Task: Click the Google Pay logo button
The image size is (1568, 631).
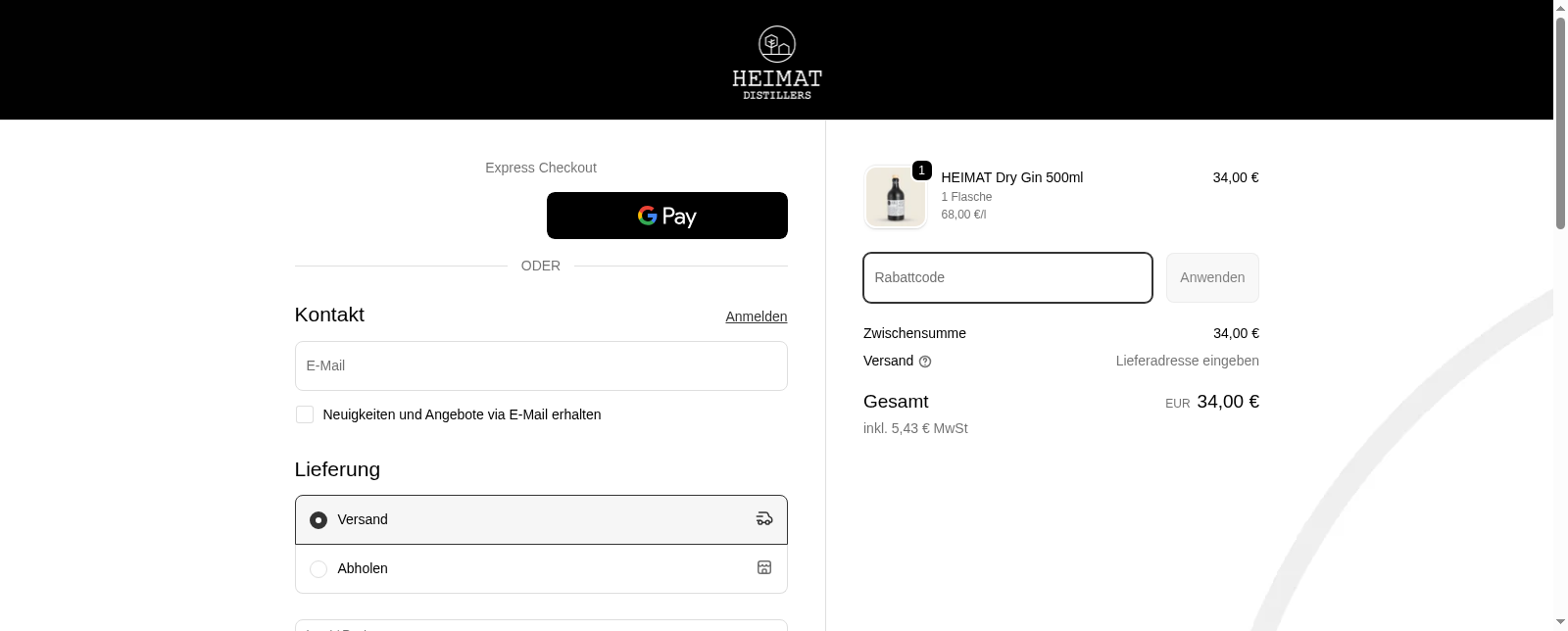Action: tap(666, 216)
